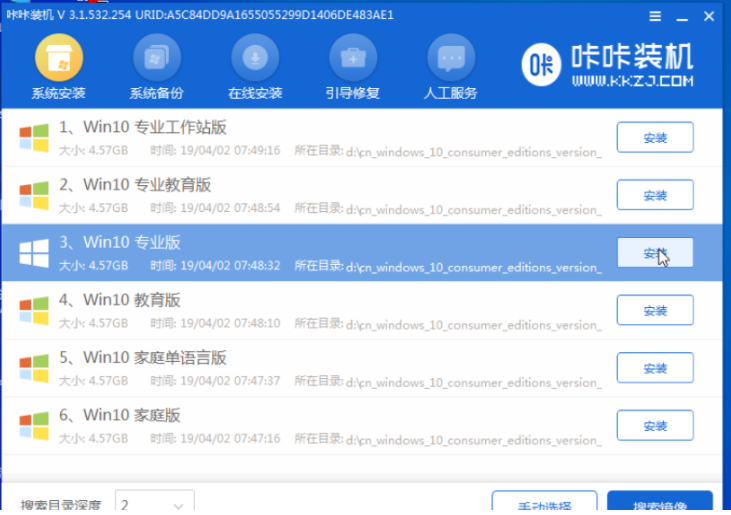Click the 手动选择 button
This screenshot has width=731, height=515.
point(544,504)
